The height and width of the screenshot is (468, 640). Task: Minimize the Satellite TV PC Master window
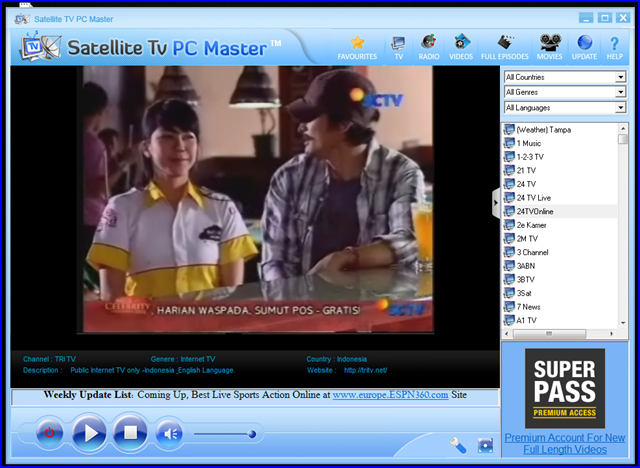point(586,18)
